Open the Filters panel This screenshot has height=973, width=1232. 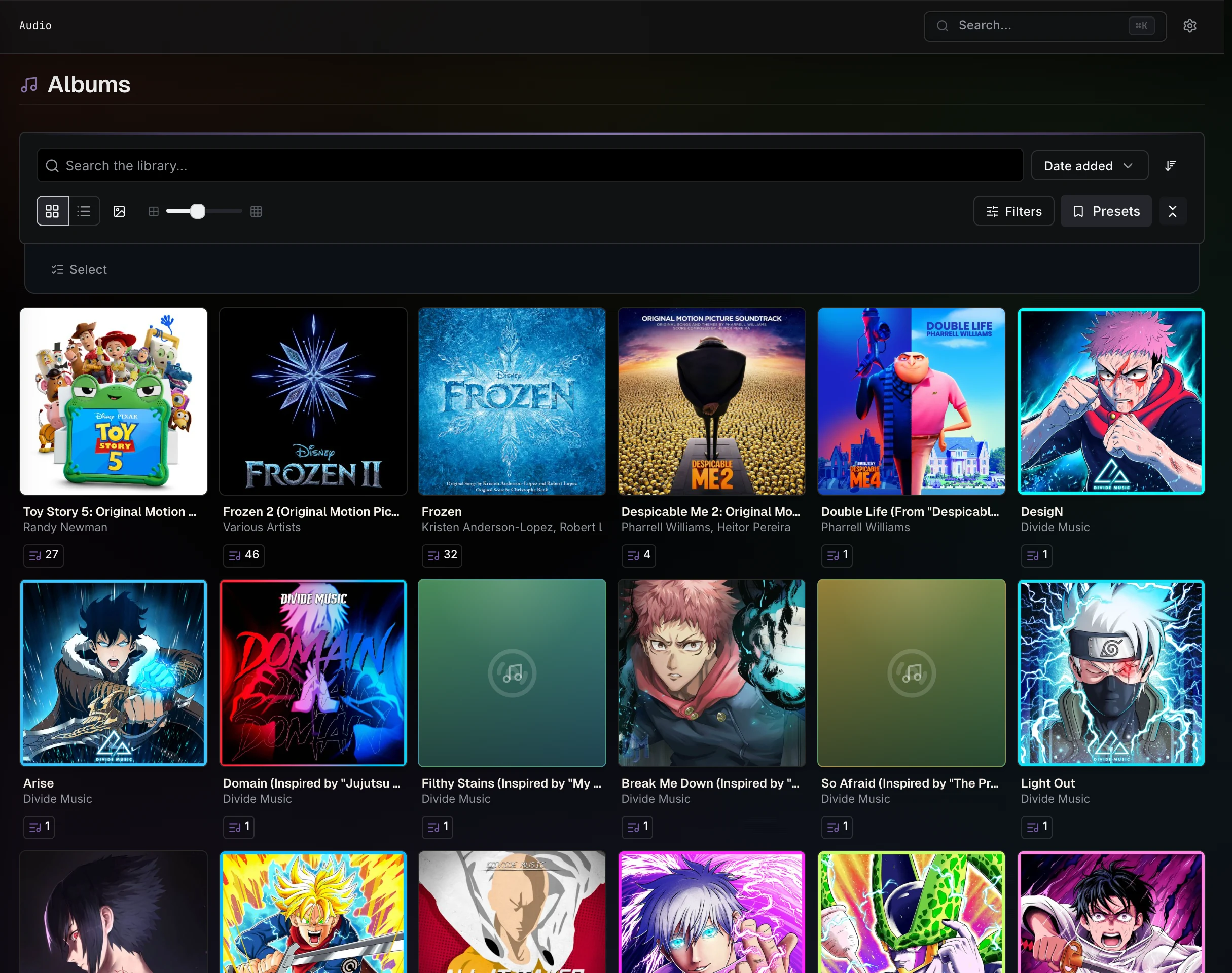pos(1013,211)
